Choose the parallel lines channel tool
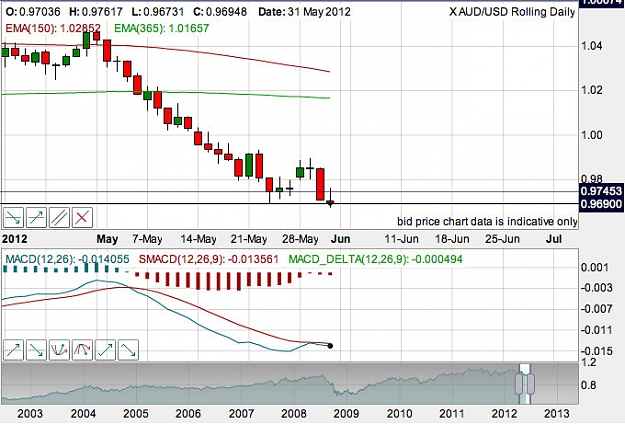 (x=59, y=218)
